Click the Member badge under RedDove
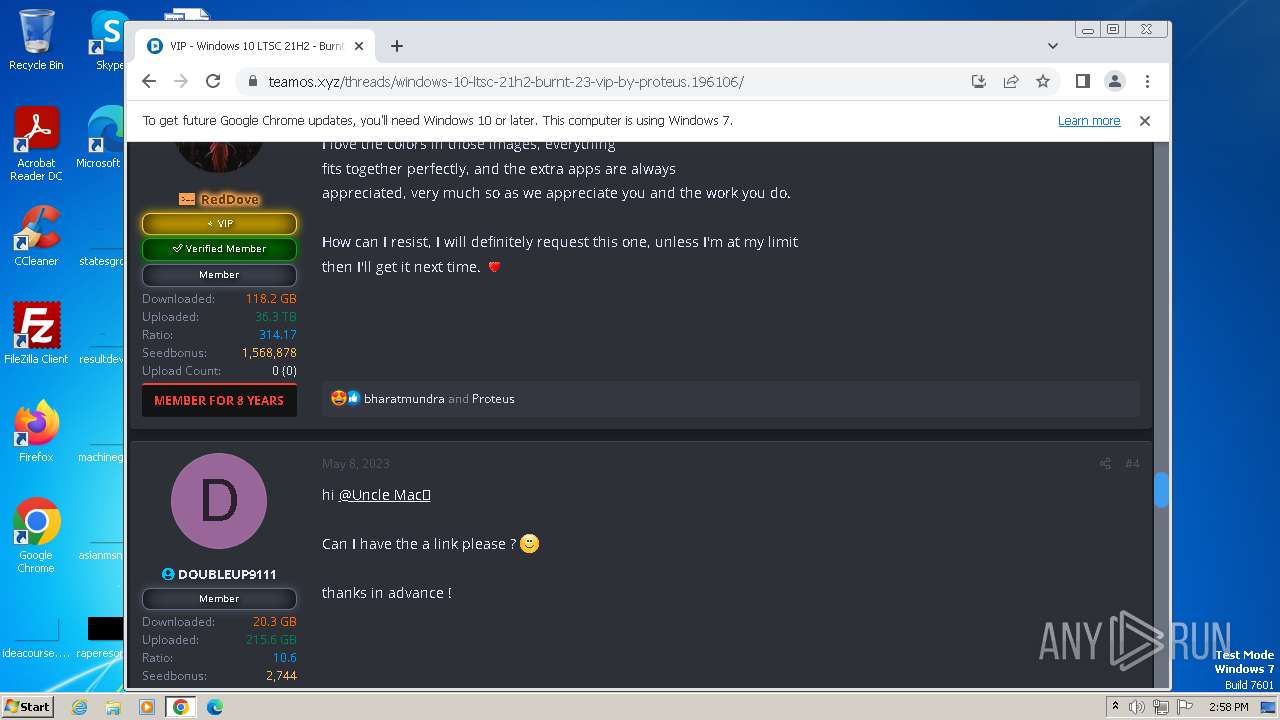Screen dimensions: 1280x720 pyautogui.click(x=219, y=275)
